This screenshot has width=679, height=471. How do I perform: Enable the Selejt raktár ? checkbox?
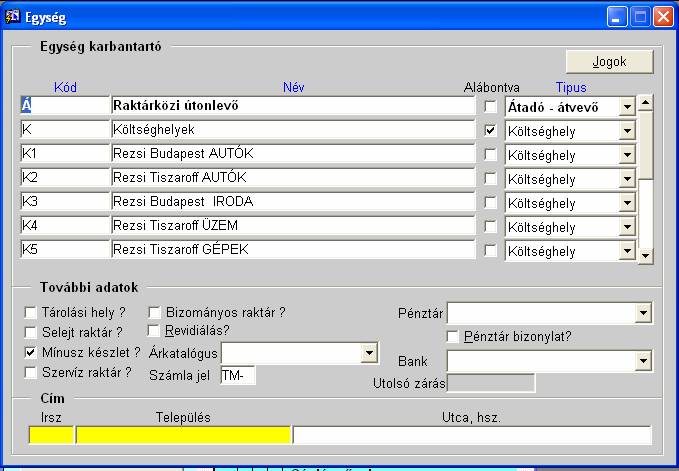pos(30,332)
